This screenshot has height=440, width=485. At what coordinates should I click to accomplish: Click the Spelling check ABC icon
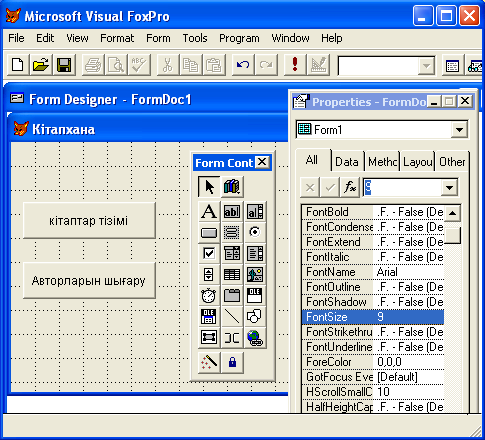[x=139, y=65]
